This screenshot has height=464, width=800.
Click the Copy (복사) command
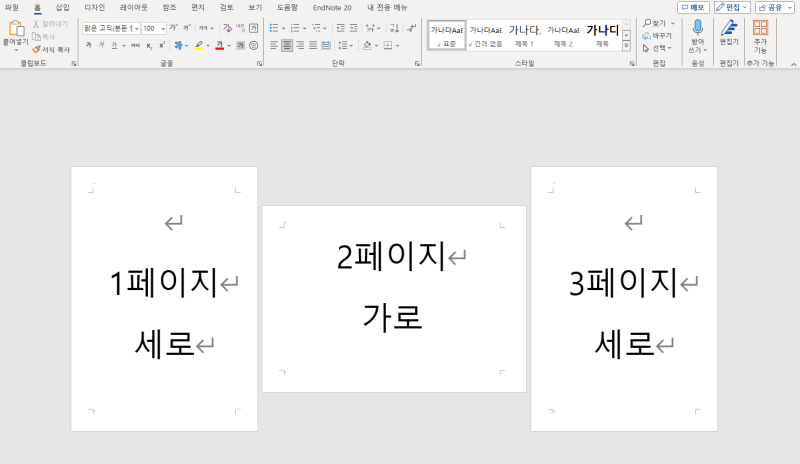point(43,37)
